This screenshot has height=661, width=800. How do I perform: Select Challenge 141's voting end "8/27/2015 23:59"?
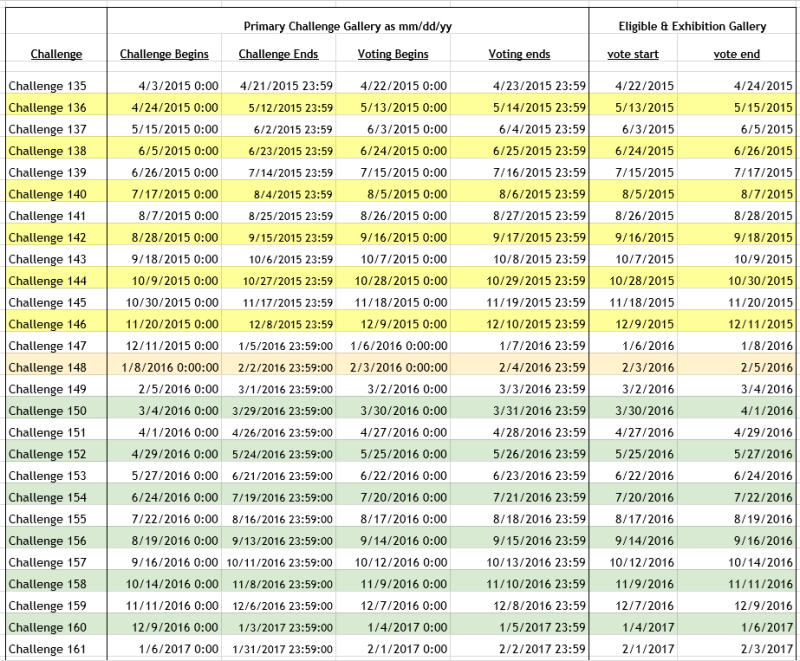click(539, 216)
